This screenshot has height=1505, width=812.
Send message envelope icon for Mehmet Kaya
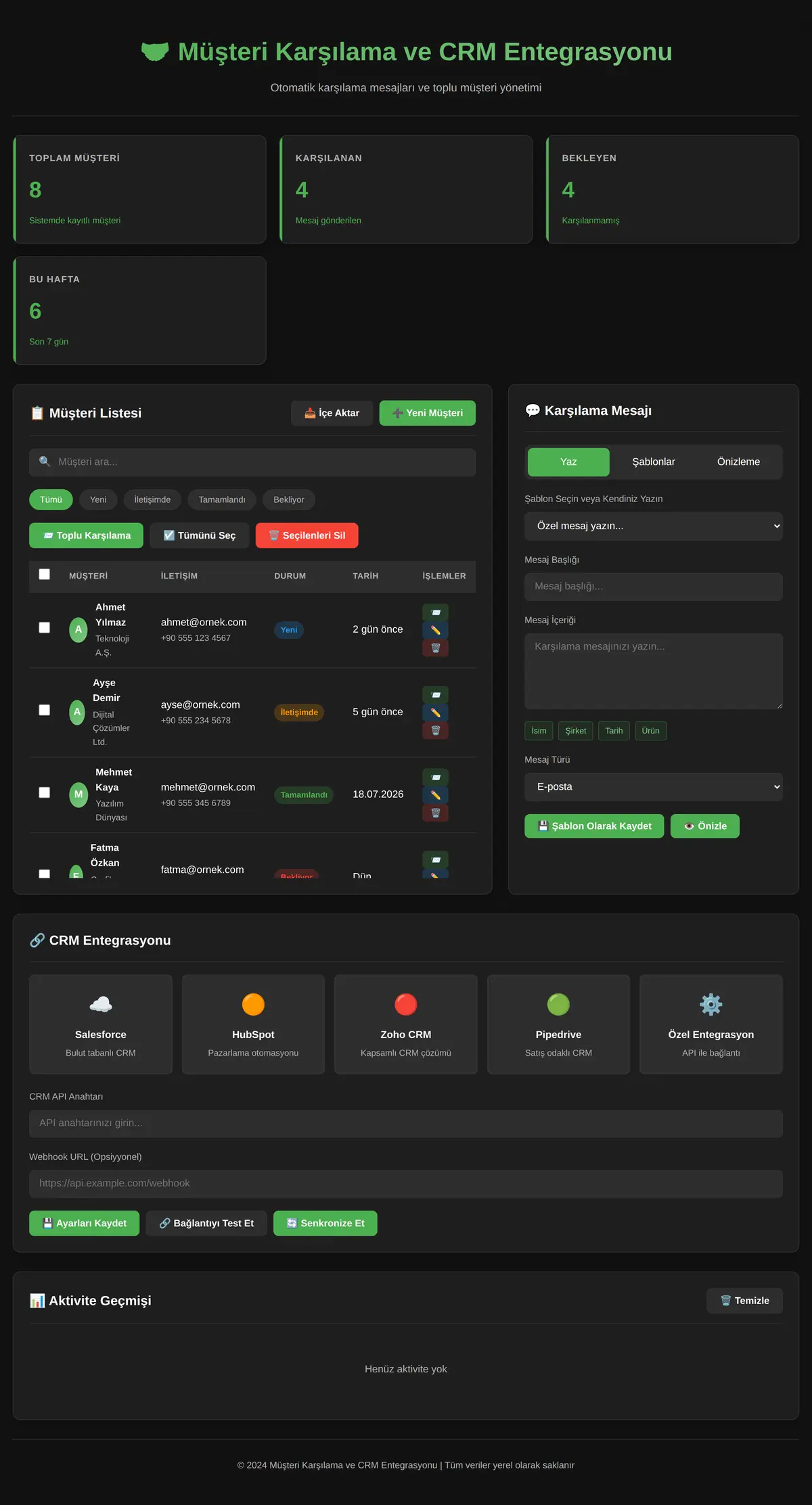[x=435, y=778]
